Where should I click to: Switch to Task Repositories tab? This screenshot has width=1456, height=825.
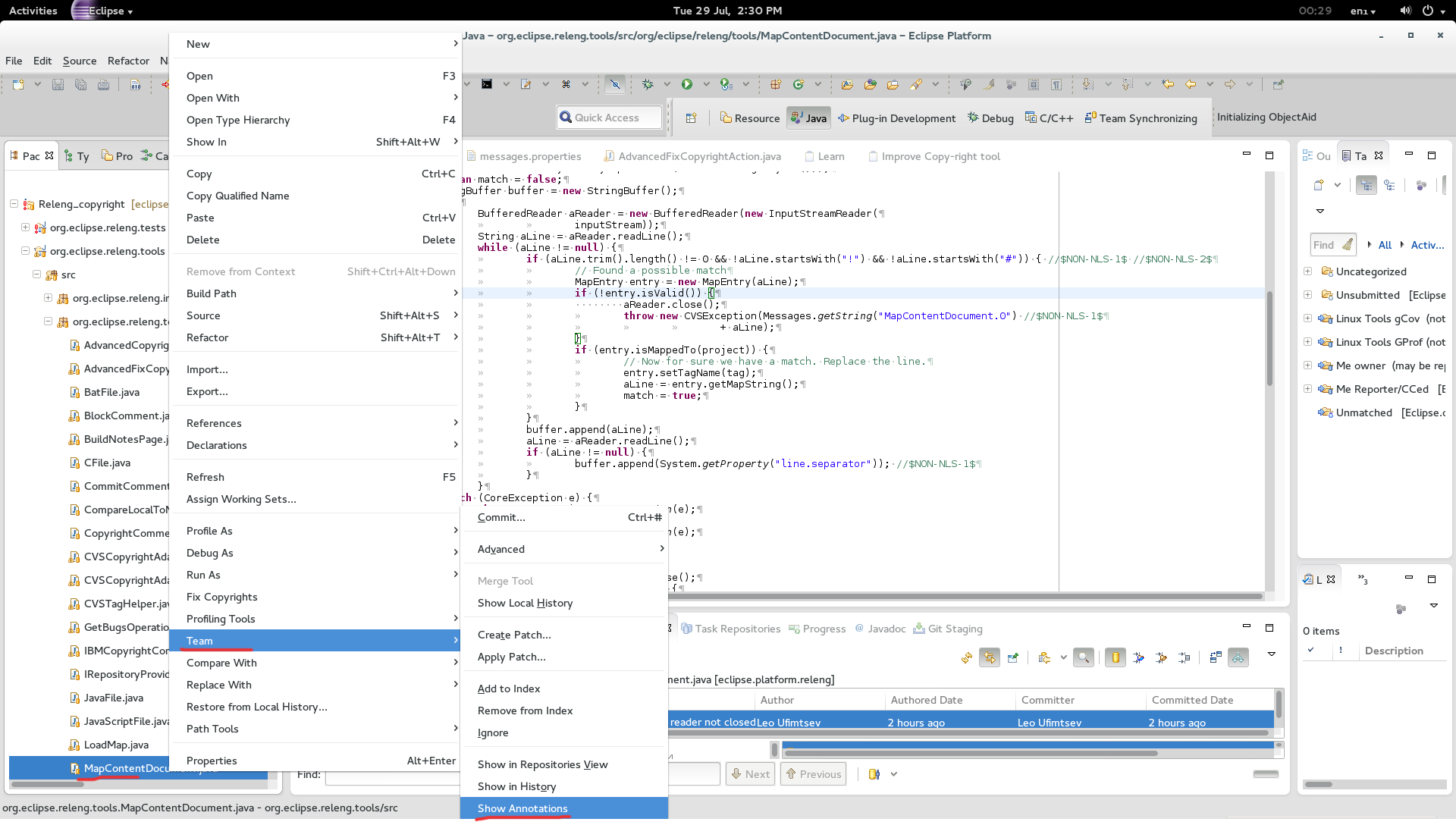click(x=730, y=629)
